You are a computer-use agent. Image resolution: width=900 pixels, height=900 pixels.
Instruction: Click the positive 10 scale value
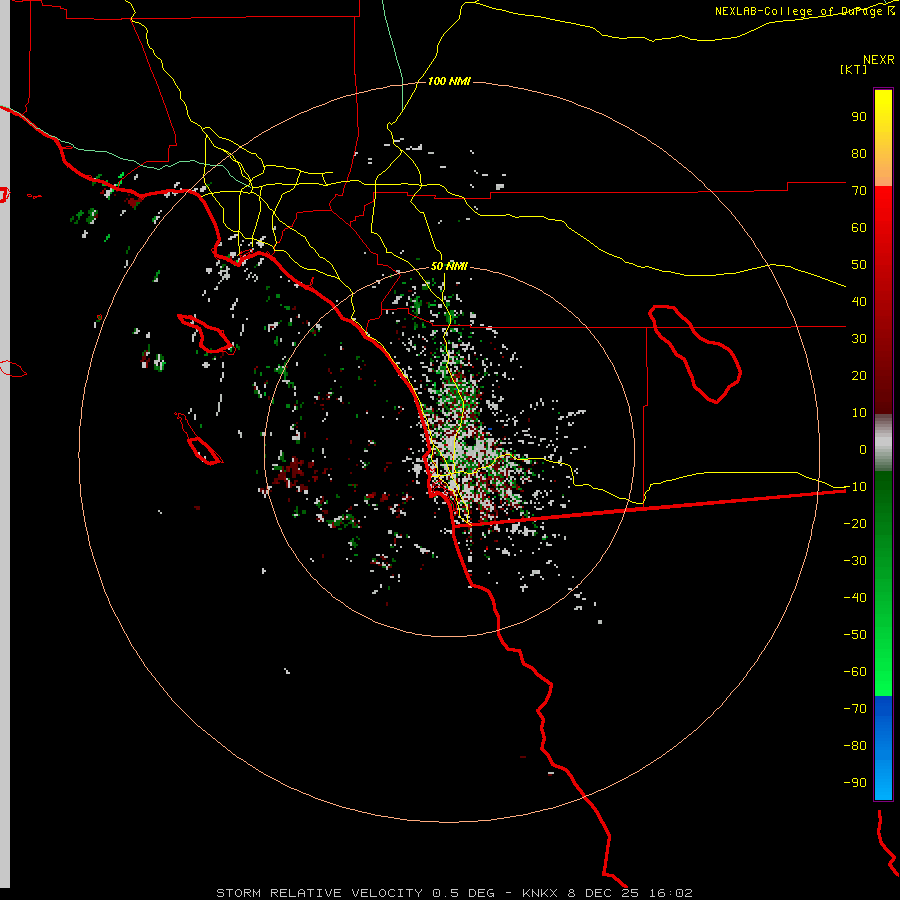pos(859,413)
